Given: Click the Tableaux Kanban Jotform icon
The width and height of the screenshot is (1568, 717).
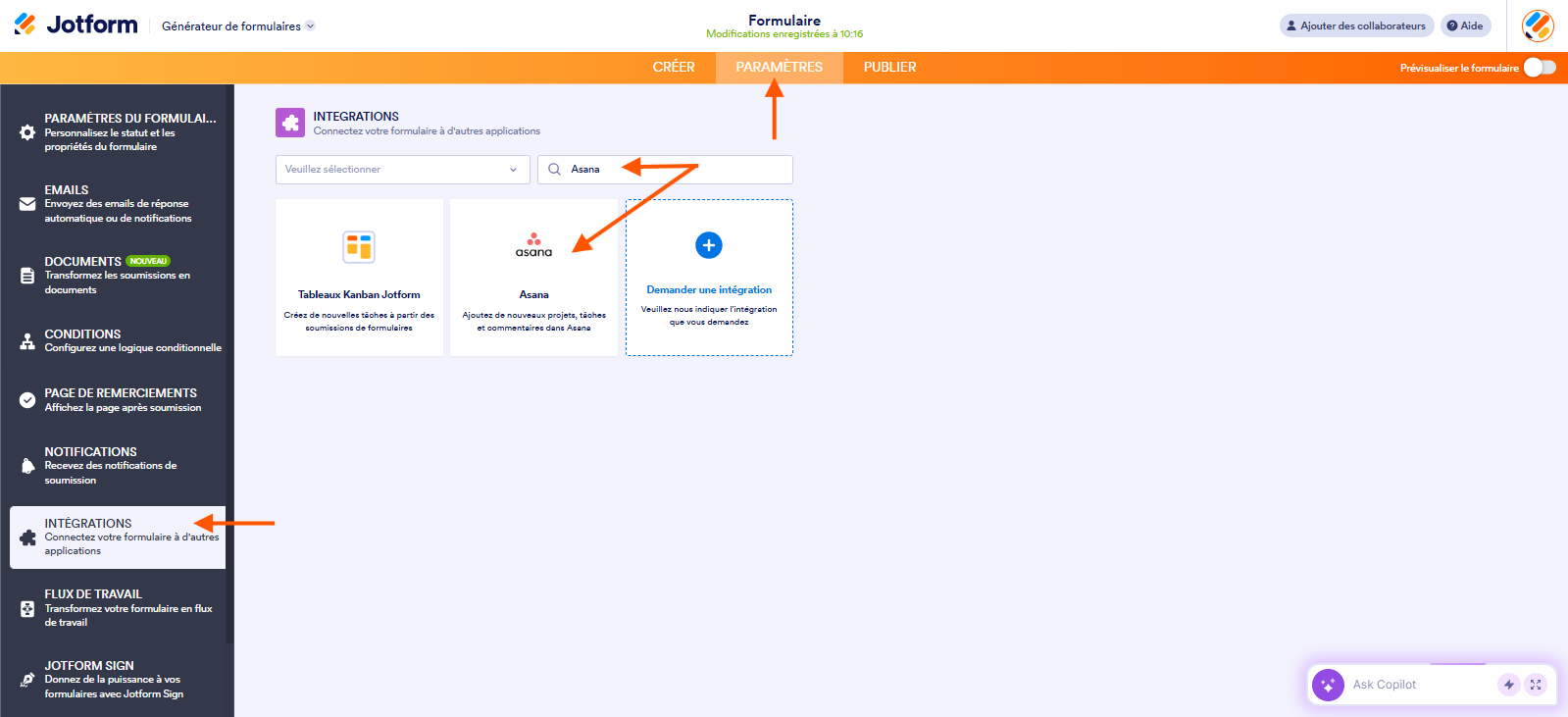Looking at the screenshot, I should coord(359,247).
